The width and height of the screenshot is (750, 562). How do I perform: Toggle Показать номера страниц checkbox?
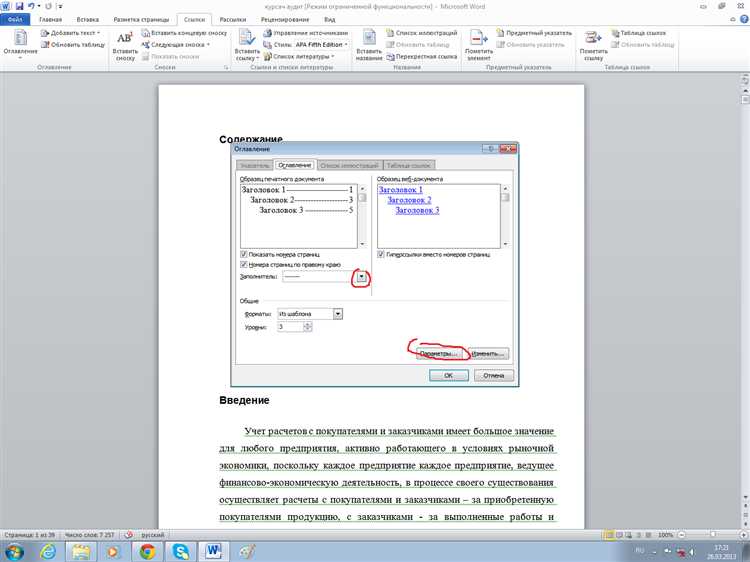[x=243, y=254]
